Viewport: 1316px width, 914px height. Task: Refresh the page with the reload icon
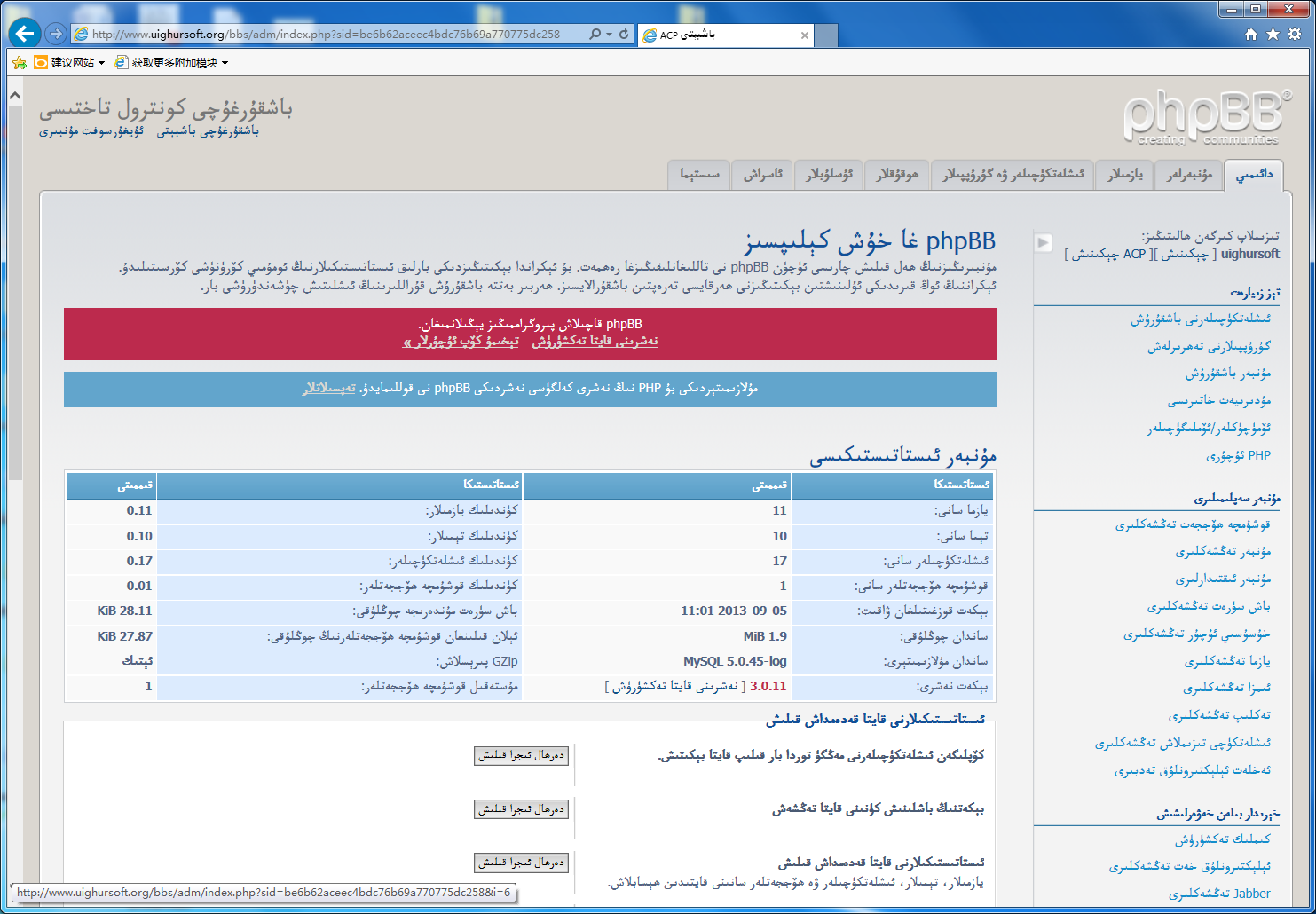click(624, 34)
